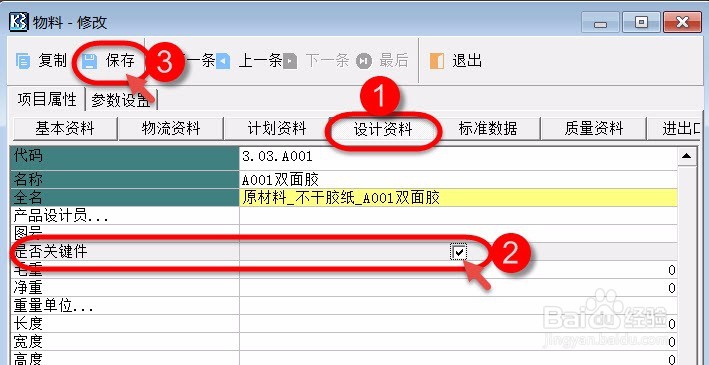The height and width of the screenshot is (365, 709).
Task: Click the scrollbar up arrow
Action: [x=687, y=156]
